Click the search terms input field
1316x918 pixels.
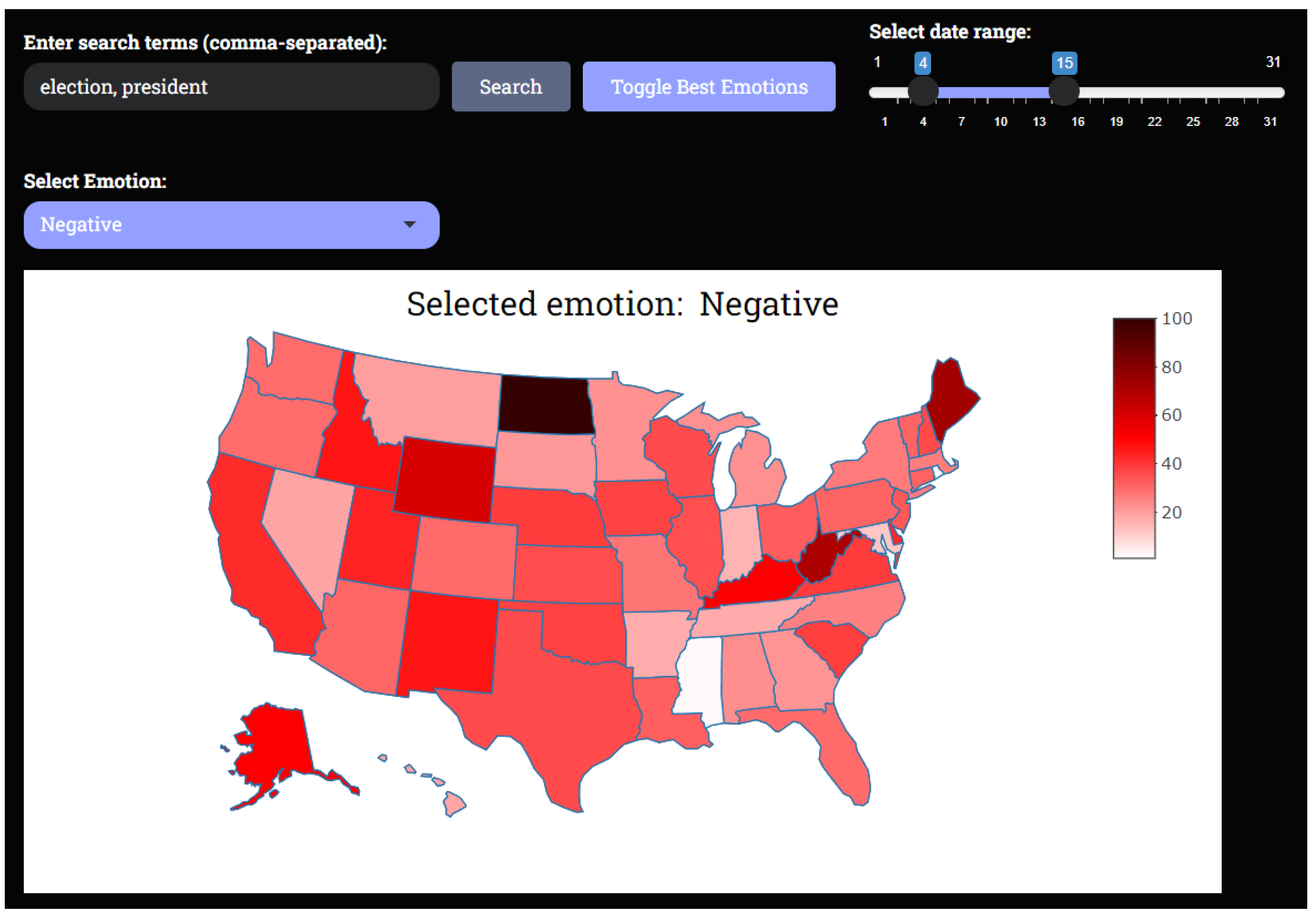(x=231, y=87)
